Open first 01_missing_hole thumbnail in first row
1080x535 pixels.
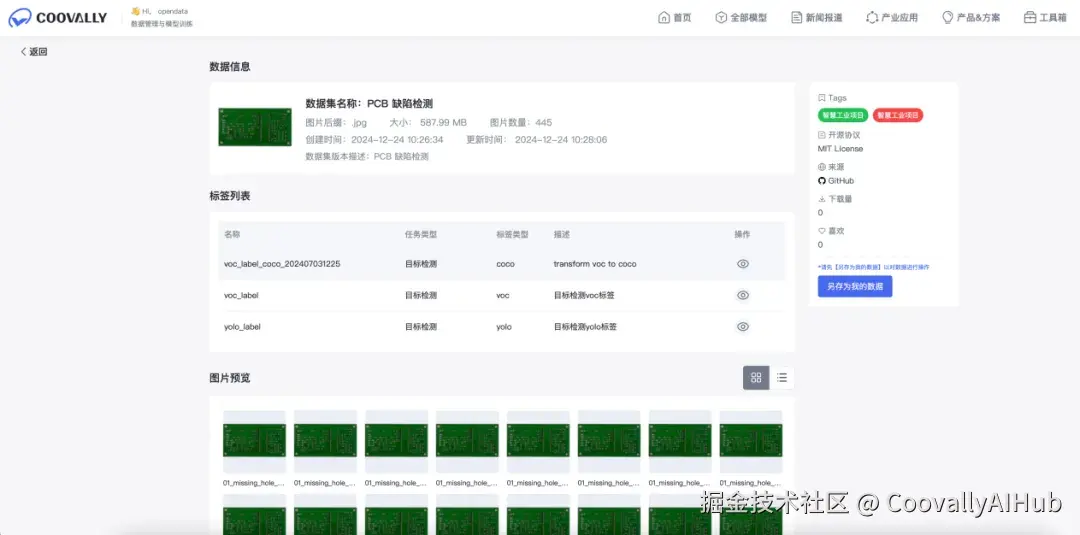(x=254, y=441)
